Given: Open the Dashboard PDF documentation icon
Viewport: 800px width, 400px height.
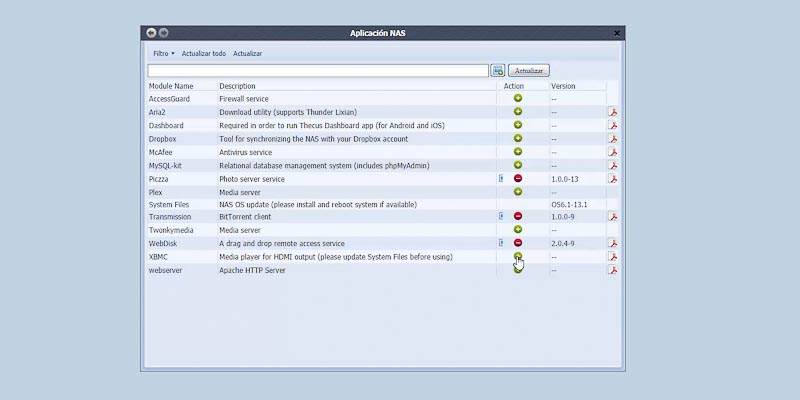Looking at the screenshot, I should pos(613,126).
